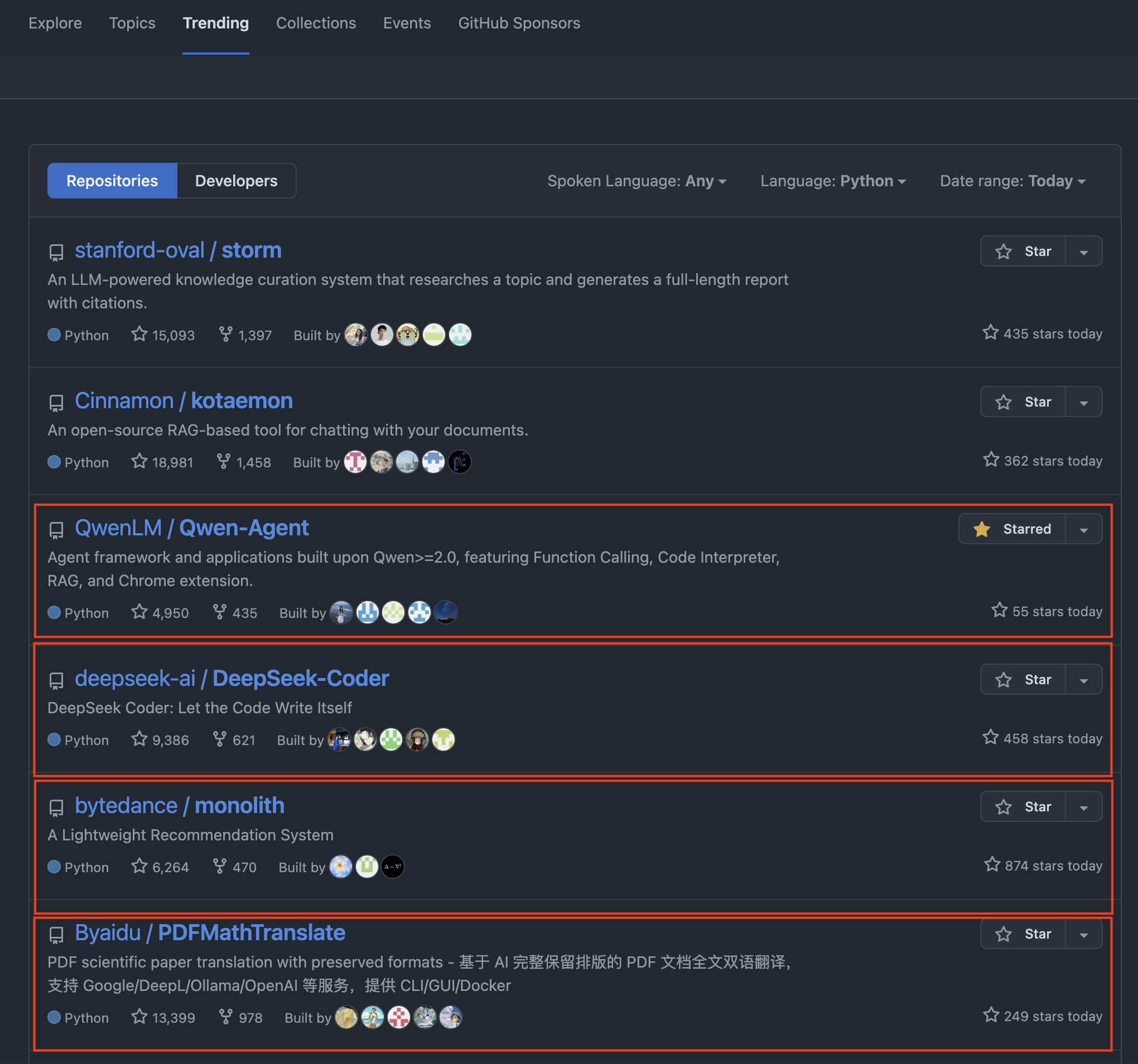Open Language: Python filter dropdown
1138x1064 pixels.
833,181
